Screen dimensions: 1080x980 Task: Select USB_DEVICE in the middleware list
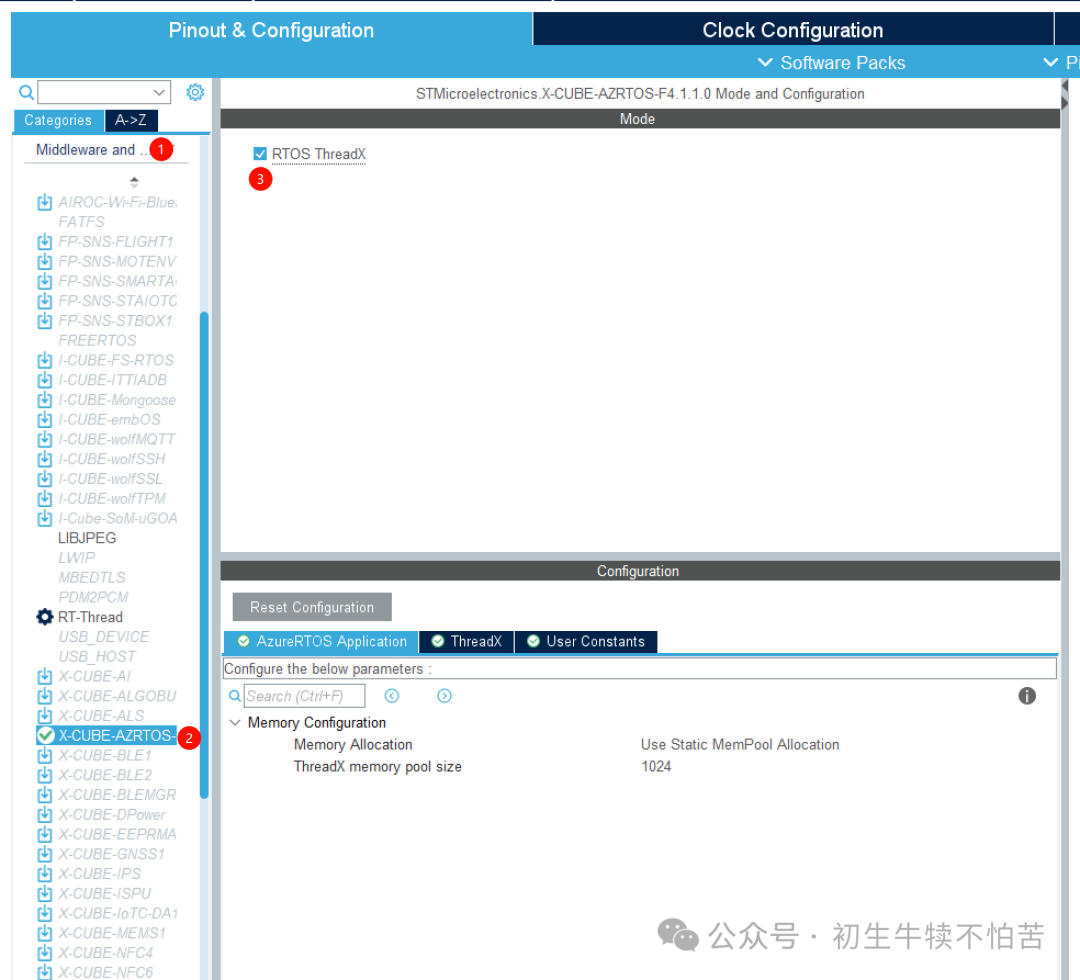(x=104, y=637)
